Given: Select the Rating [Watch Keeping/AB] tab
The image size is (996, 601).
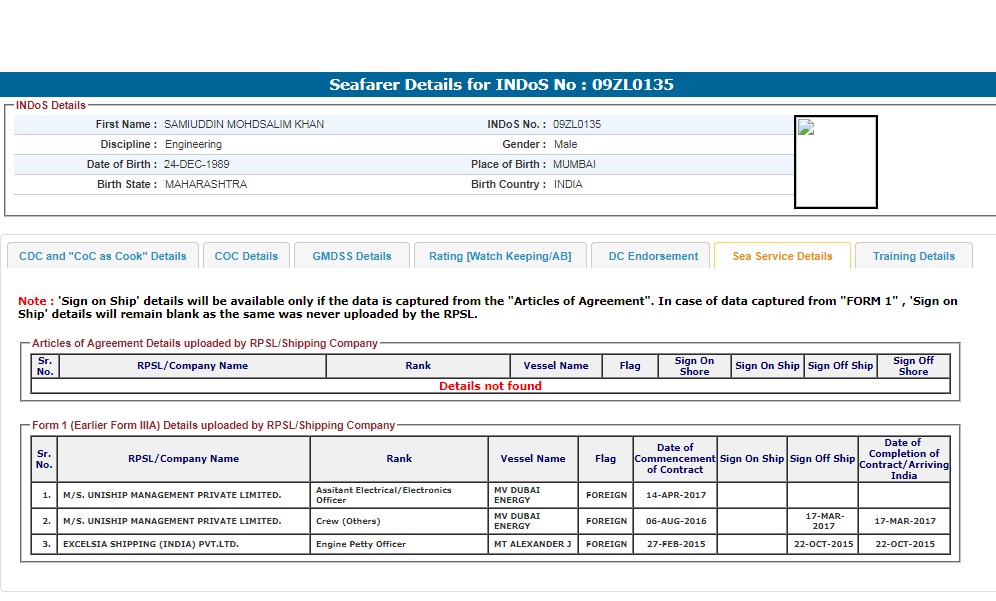Looking at the screenshot, I should click(500, 256).
